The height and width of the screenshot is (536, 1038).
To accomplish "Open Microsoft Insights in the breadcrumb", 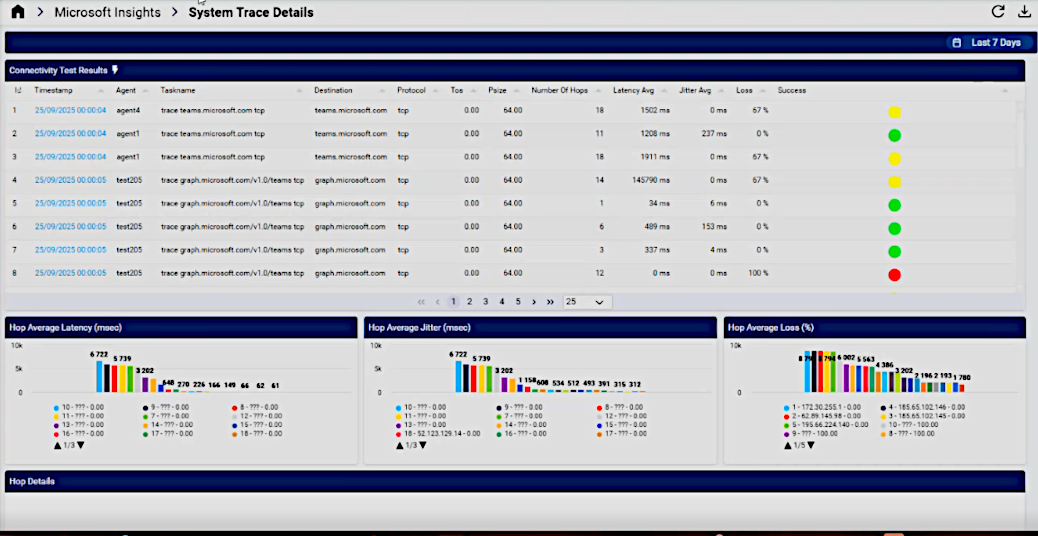I will tap(107, 12).
